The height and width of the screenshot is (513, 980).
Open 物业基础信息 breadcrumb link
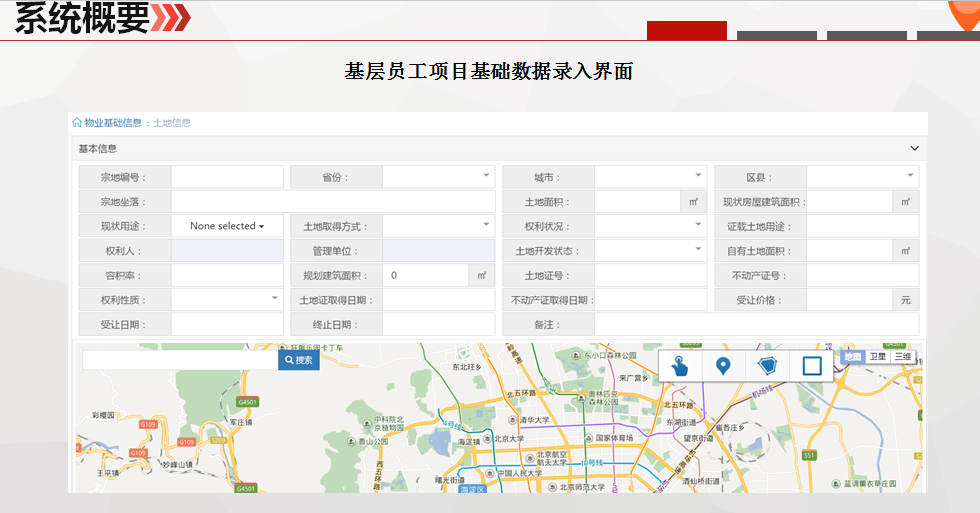pyautogui.click(x=112, y=123)
